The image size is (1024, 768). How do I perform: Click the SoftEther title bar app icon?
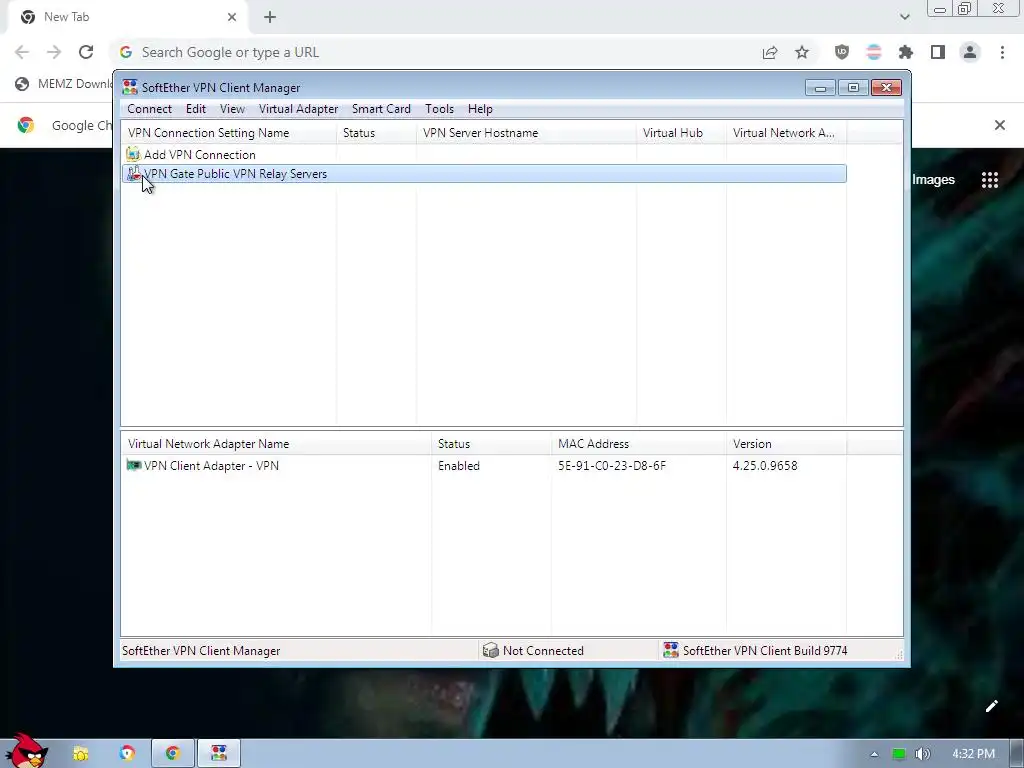pos(130,87)
